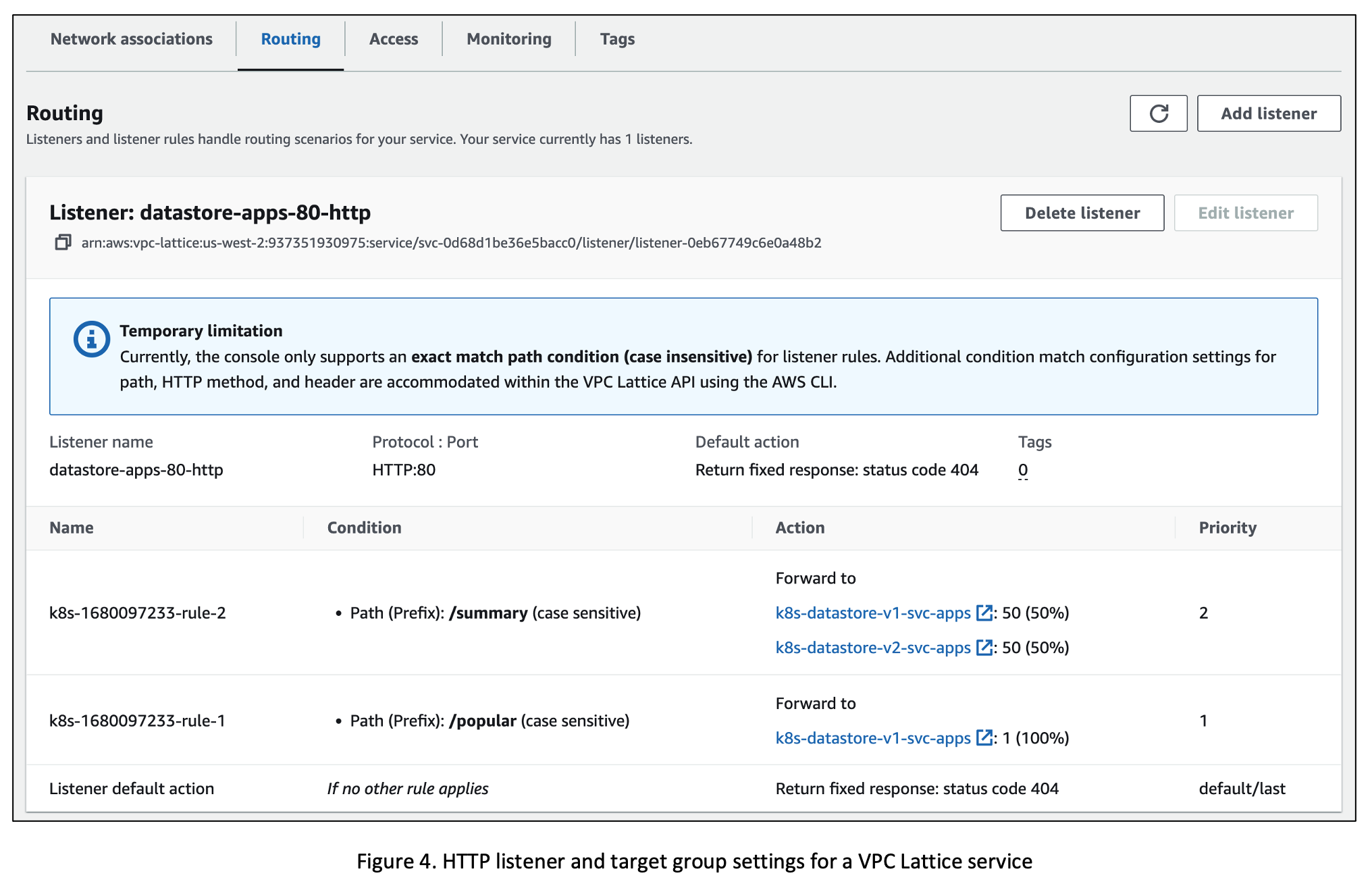Viewport: 1372px width, 886px height.
Task: Copy the listener ARN using the copy icon
Action: click(x=61, y=242)
